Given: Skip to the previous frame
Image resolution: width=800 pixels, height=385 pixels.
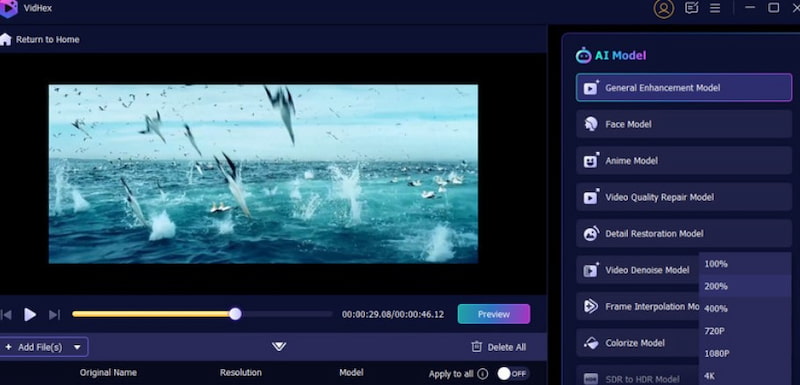Looking at the screenshot, I should (6, 315).
